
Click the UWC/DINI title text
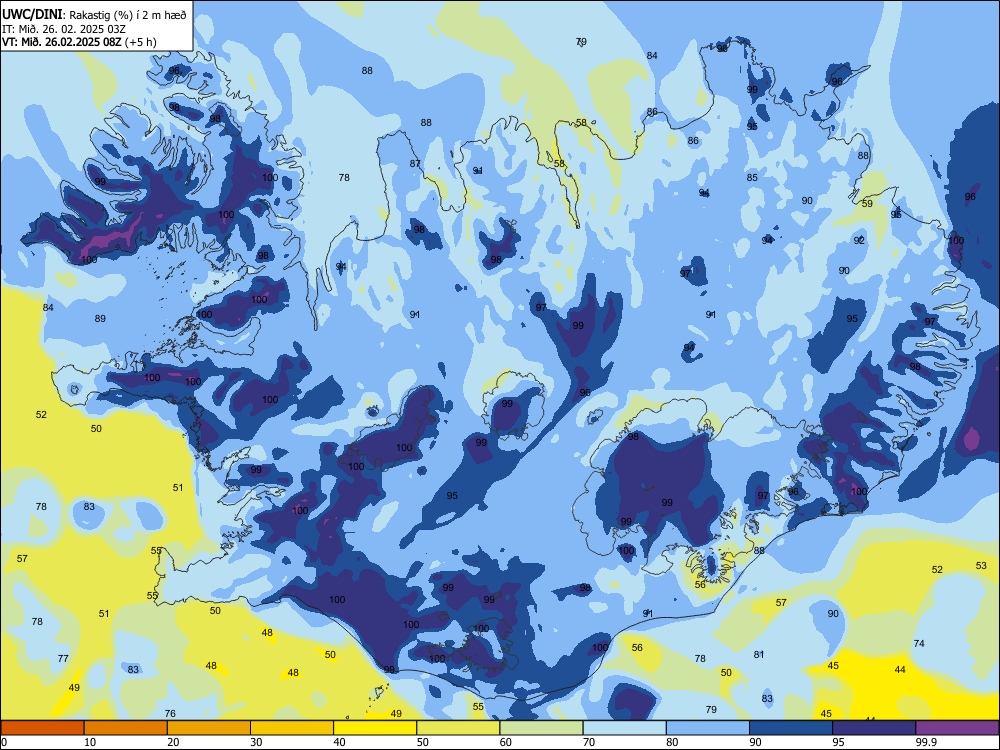pos(33,15)
